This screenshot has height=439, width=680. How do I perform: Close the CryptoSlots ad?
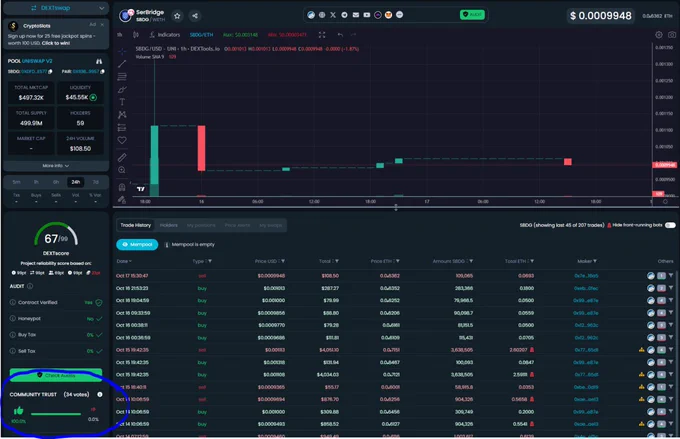point(102,25)
